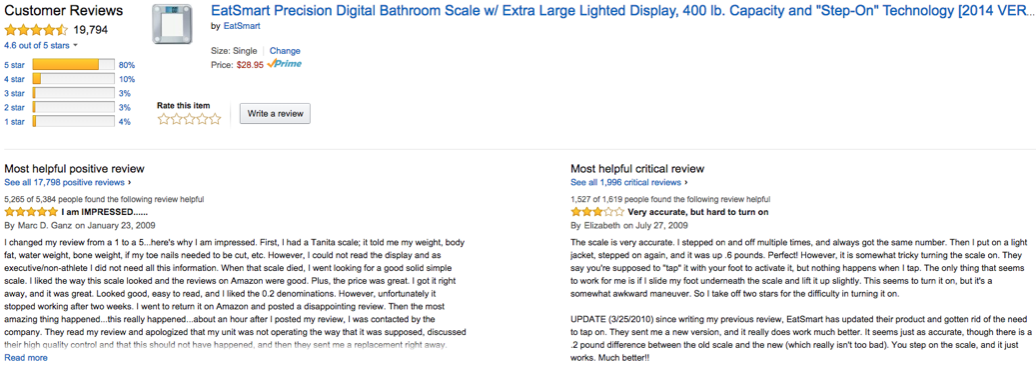The height and width of the screenshot is (377, 1036).
Task: Open the EatSmart Precision Digital Bathroom Scale title
Action: (622, 11)
